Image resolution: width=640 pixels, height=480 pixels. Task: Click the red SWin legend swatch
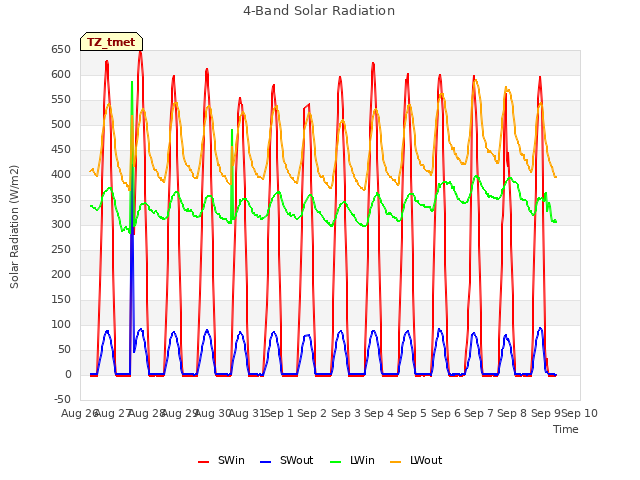203,462
